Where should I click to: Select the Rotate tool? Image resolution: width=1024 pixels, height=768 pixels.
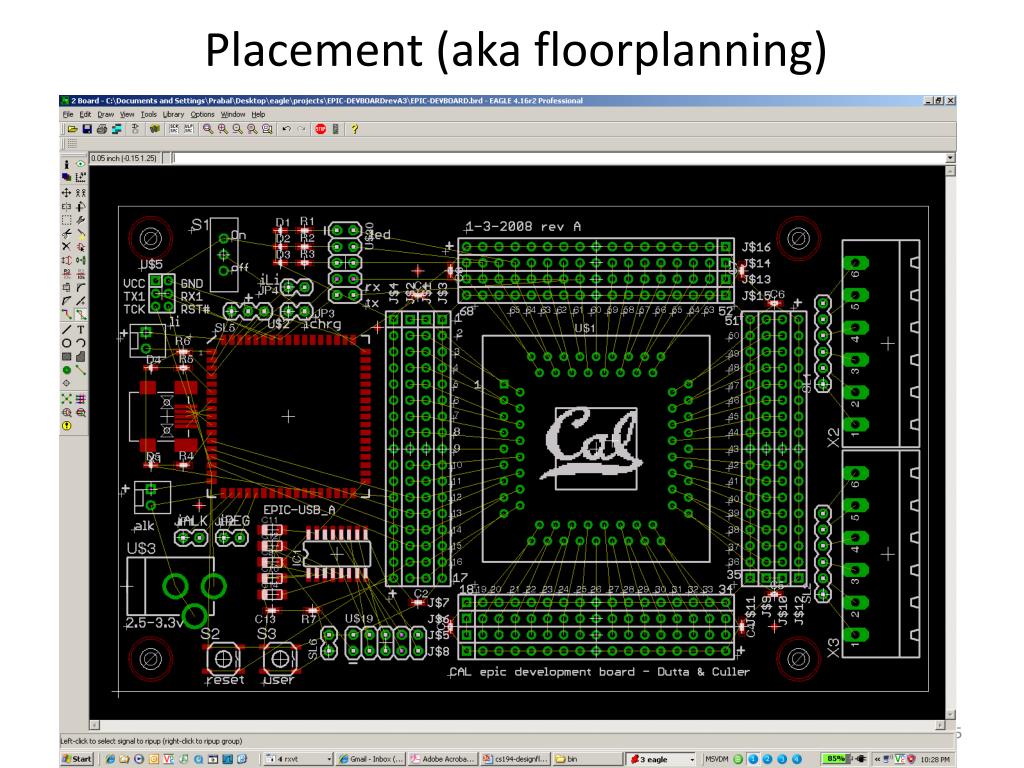80,206
